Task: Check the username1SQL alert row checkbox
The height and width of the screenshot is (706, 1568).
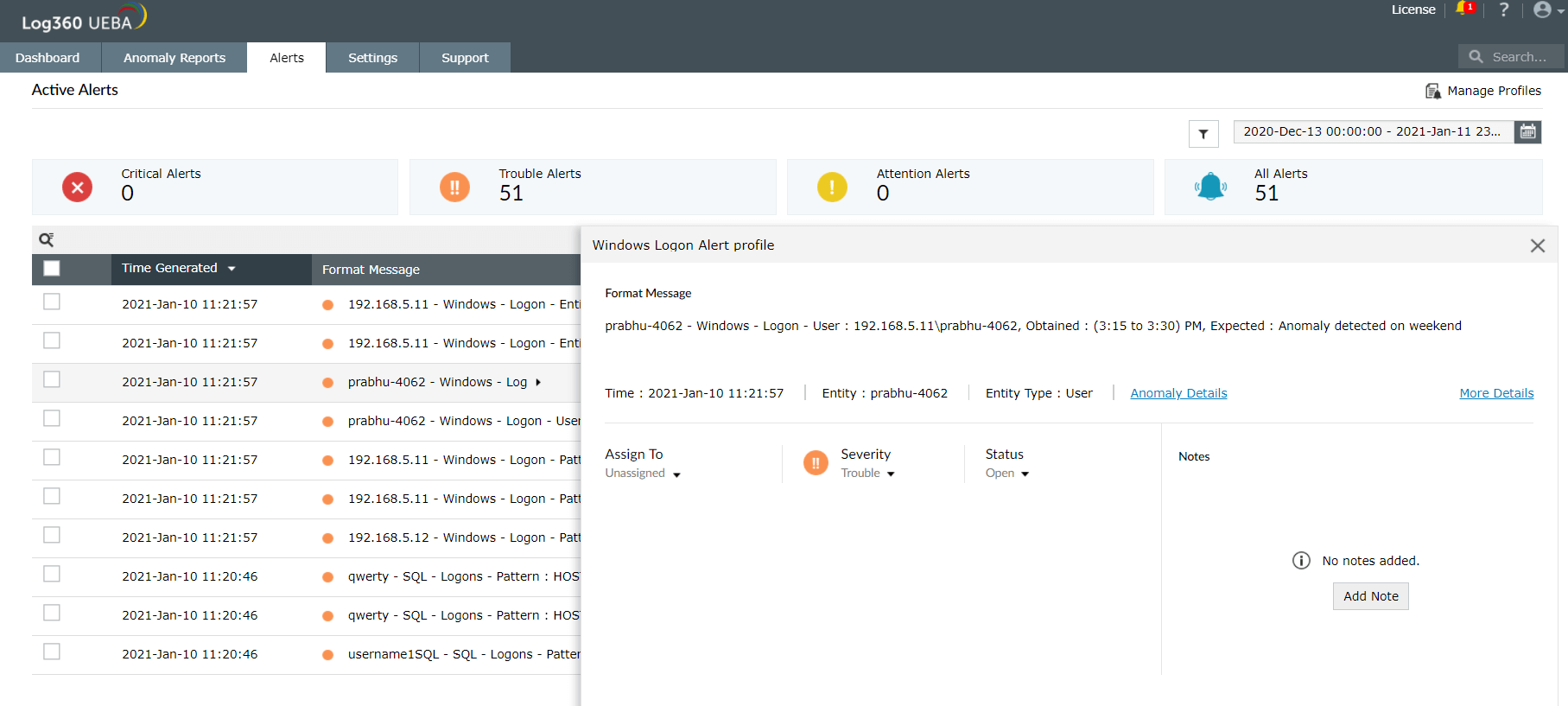Action: pos(52,652)
